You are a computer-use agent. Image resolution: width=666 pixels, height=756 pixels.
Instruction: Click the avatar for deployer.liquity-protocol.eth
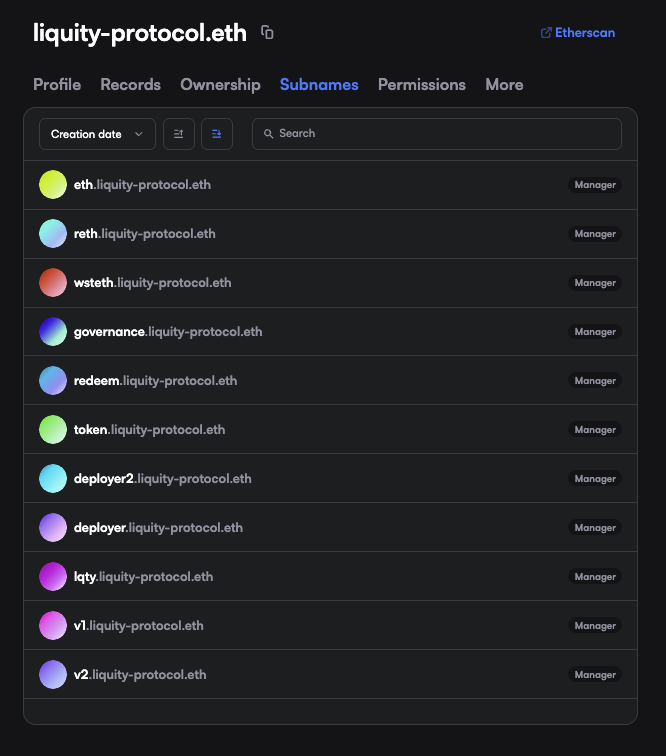click(x=53, y=527)
